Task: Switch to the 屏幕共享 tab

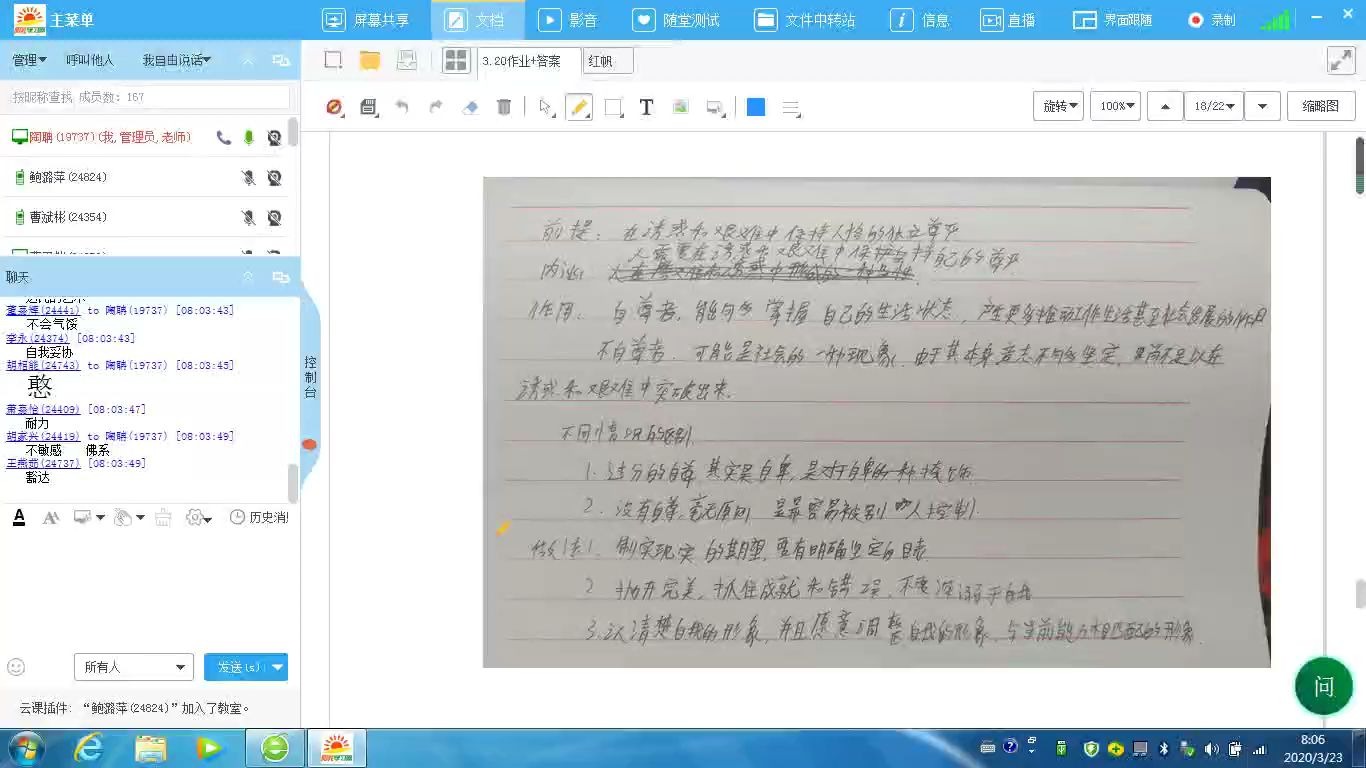Action: (x=367, y=20)
